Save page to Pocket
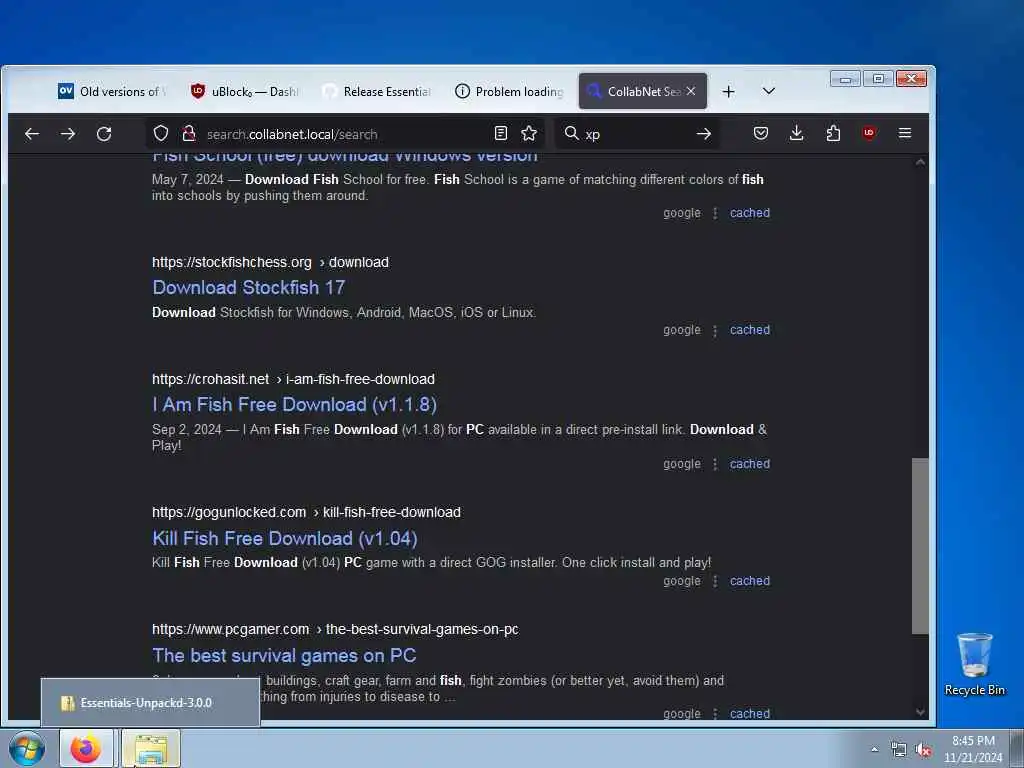The width and height of the screenshot is (1024, 768). [761, 133]
